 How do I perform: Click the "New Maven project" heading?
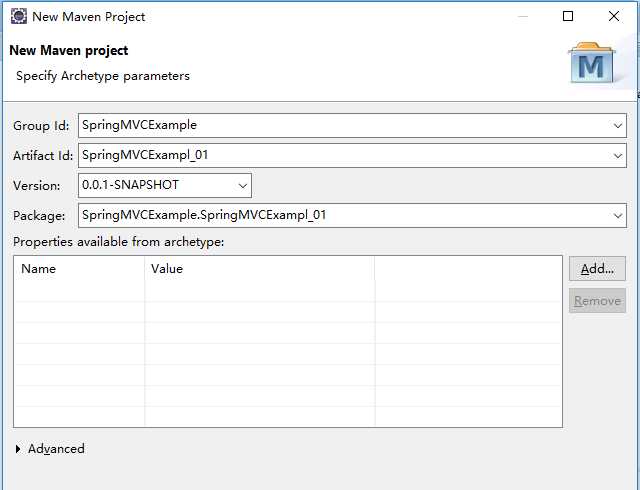point(69,51)
